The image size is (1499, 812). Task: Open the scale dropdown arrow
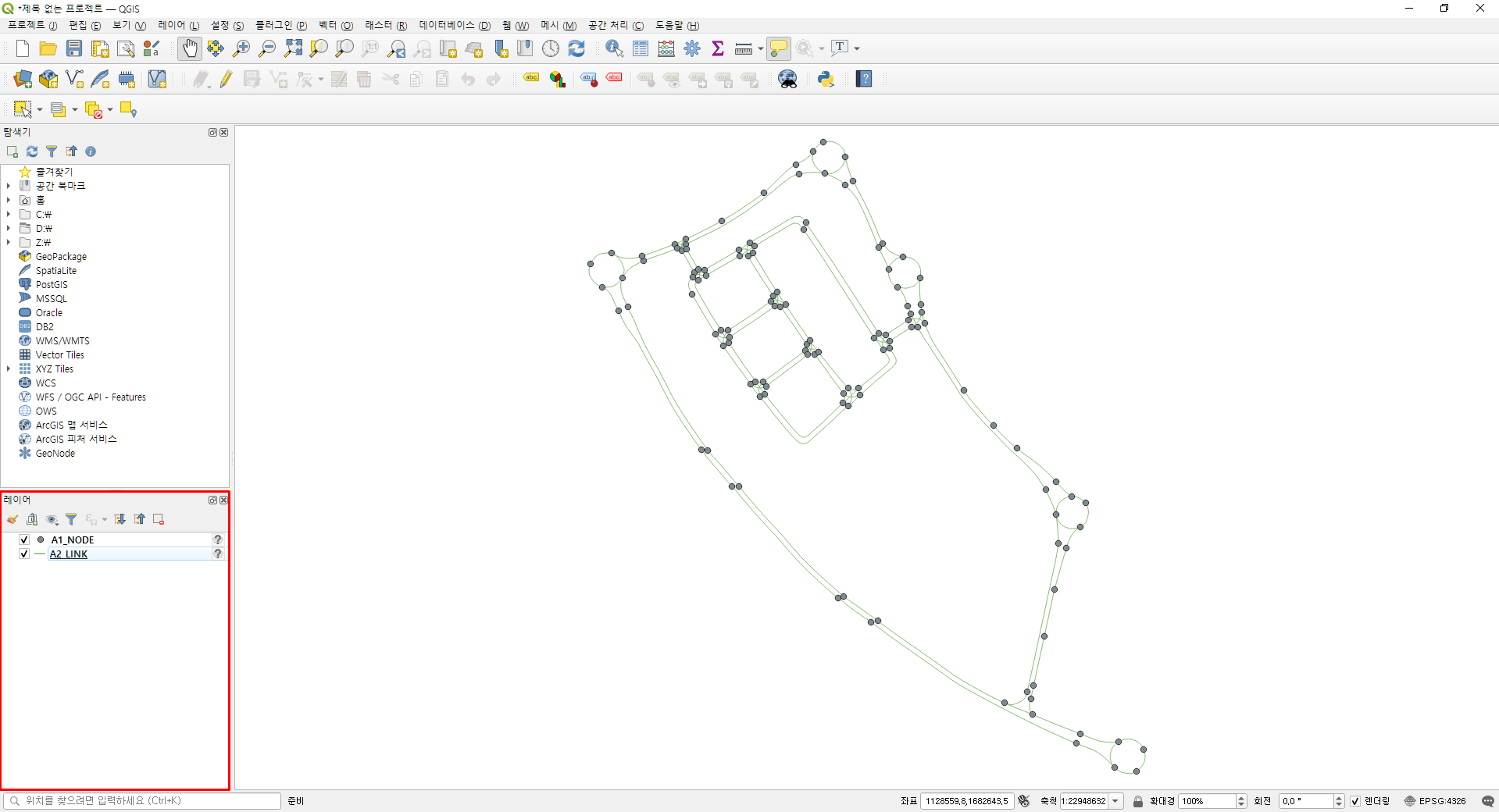point(1115,801)
